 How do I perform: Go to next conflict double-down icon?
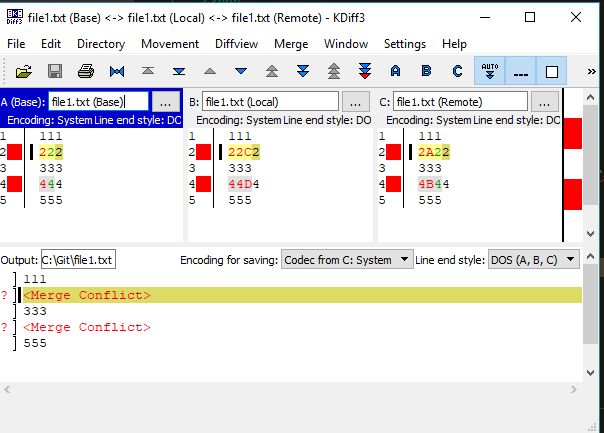pyautogui.click(x=303, y=71)
